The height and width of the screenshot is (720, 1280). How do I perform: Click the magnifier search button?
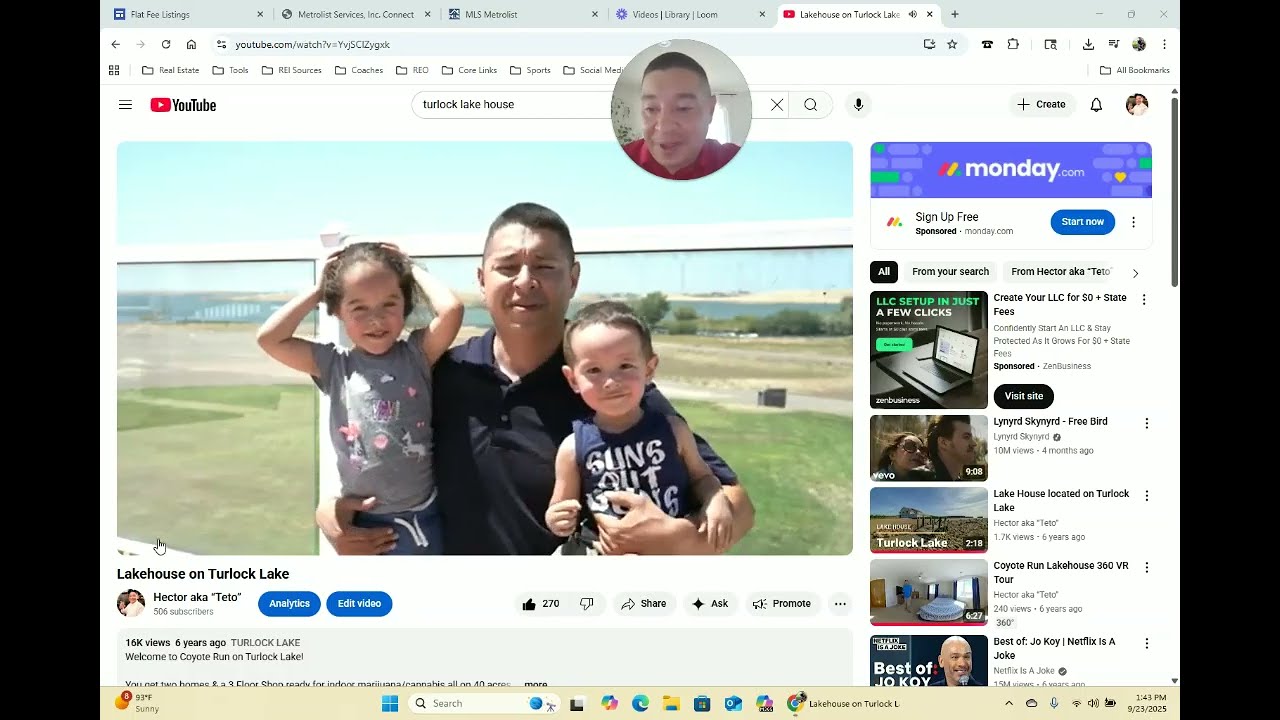point(811,104)
